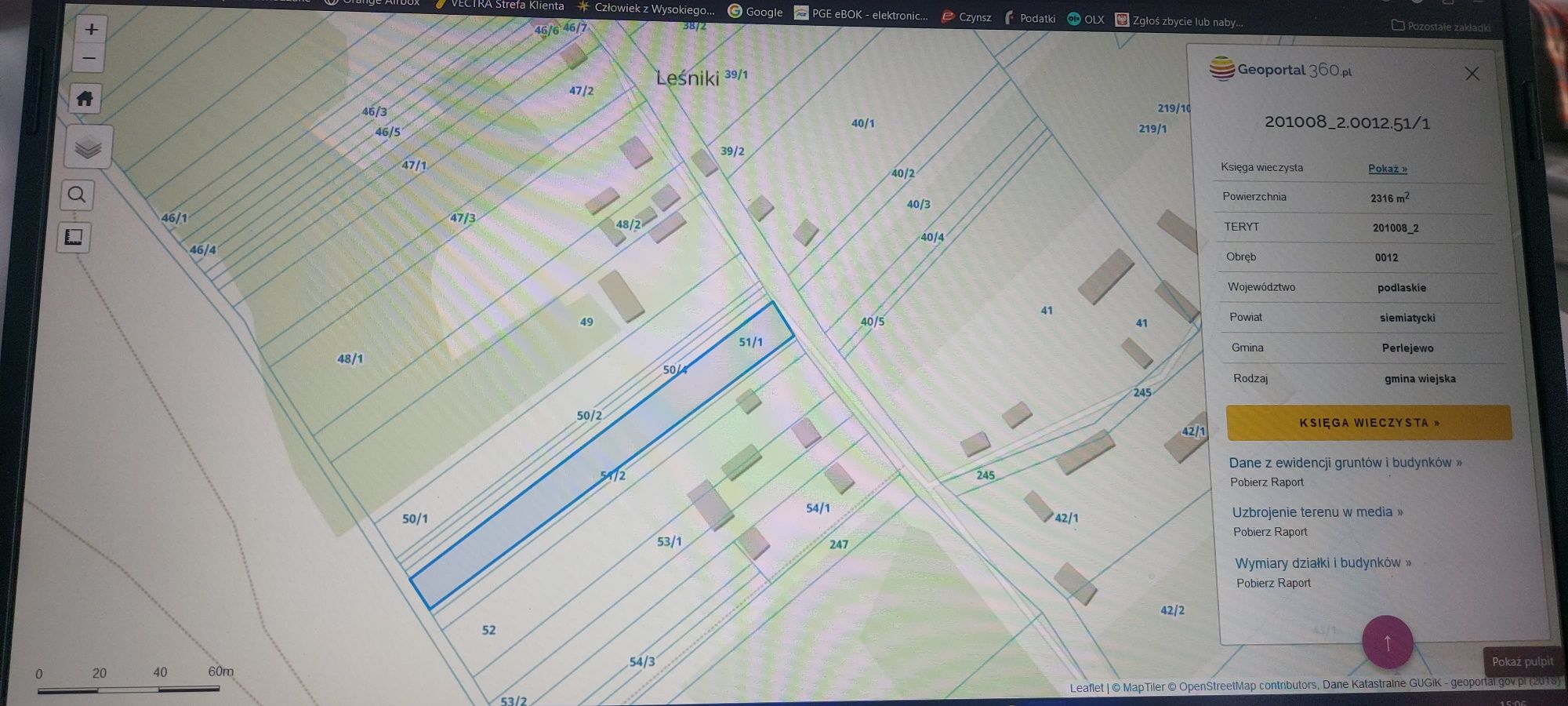Click the Rodzaj value gmina wiejska
Viewport: 1568px width, 706px height.
click(1420, 379)
